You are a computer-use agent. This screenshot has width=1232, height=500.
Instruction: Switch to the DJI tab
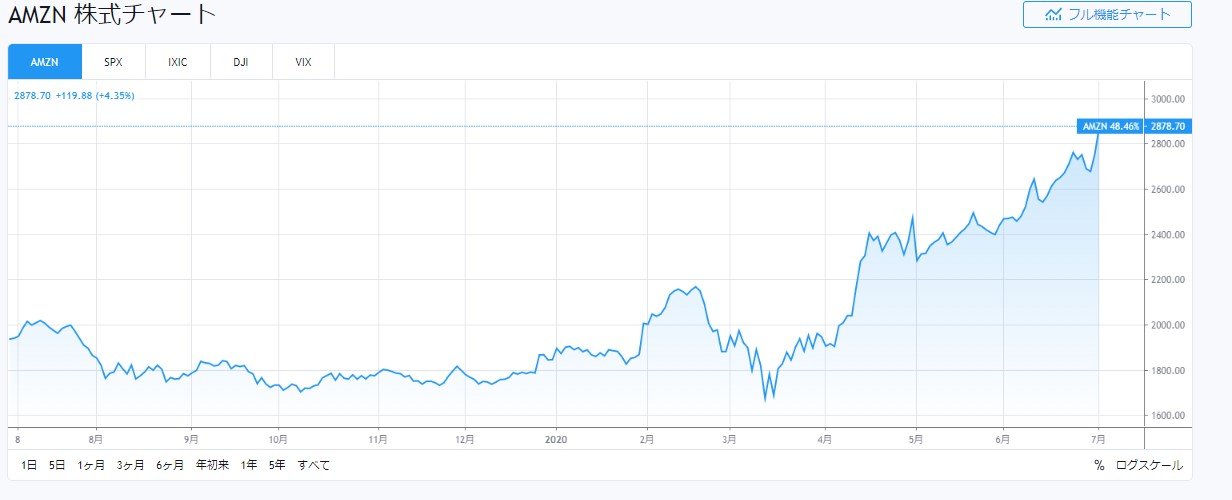point(240,62)
